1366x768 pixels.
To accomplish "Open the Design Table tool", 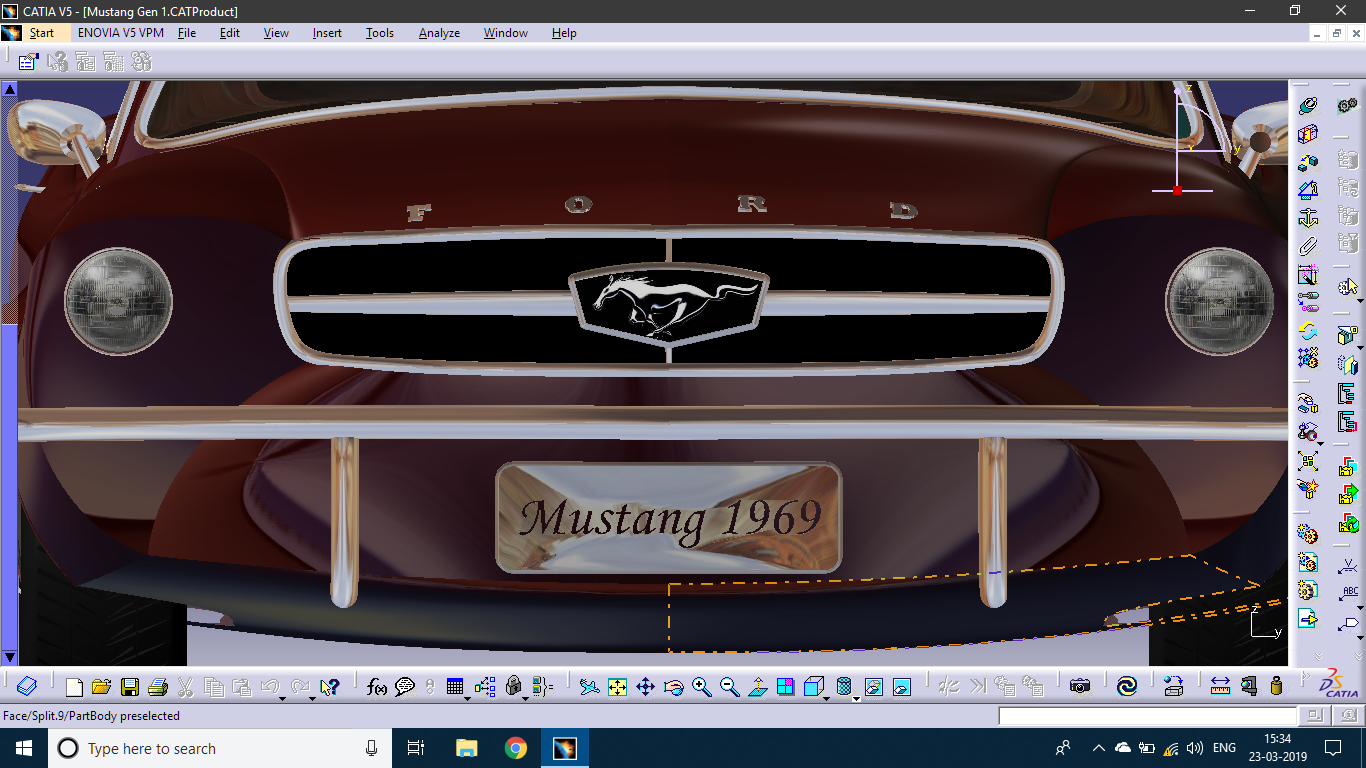I will pos(455,687).
